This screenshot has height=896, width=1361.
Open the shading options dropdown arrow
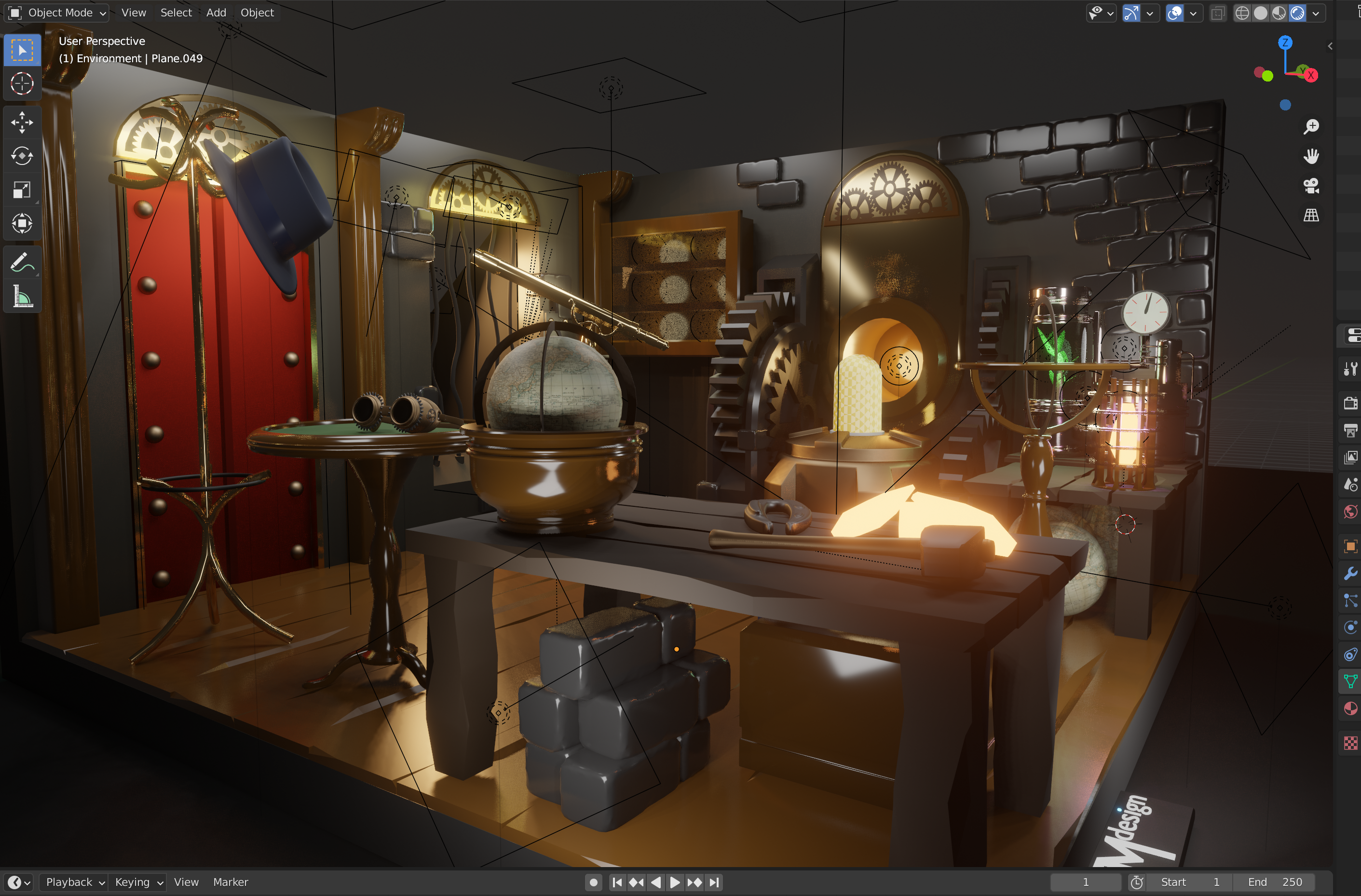click(x=1316, y=13)
